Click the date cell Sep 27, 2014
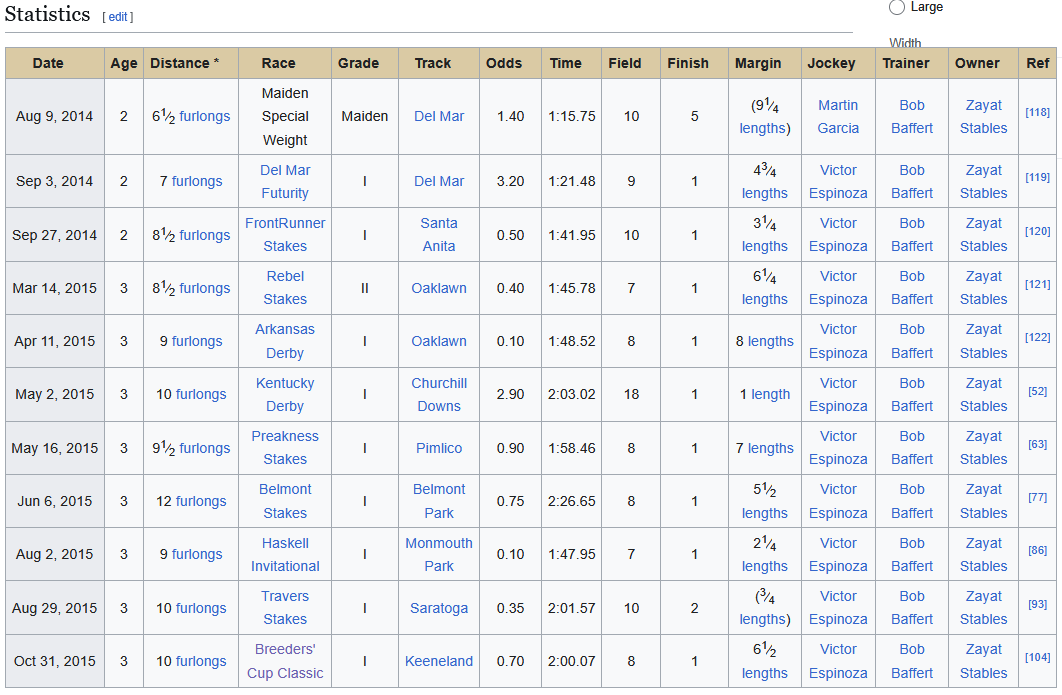Image resolution: width=1062 pixels, height=695 pixels. pyautogui.click(x=55, y=235)
